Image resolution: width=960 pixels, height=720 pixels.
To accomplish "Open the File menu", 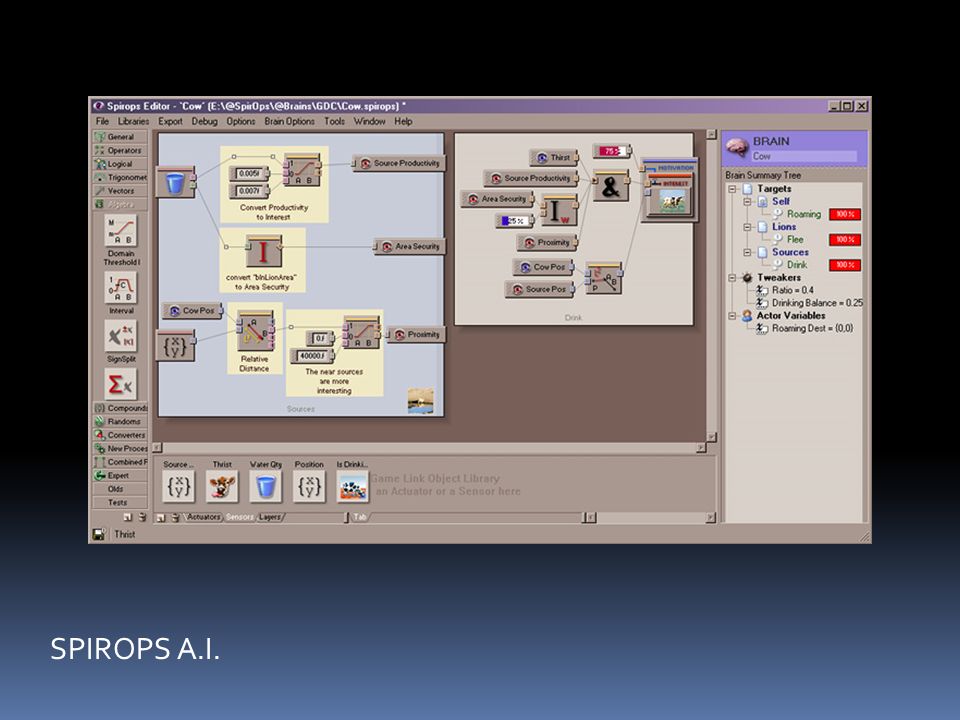I will tap(102, 121).
